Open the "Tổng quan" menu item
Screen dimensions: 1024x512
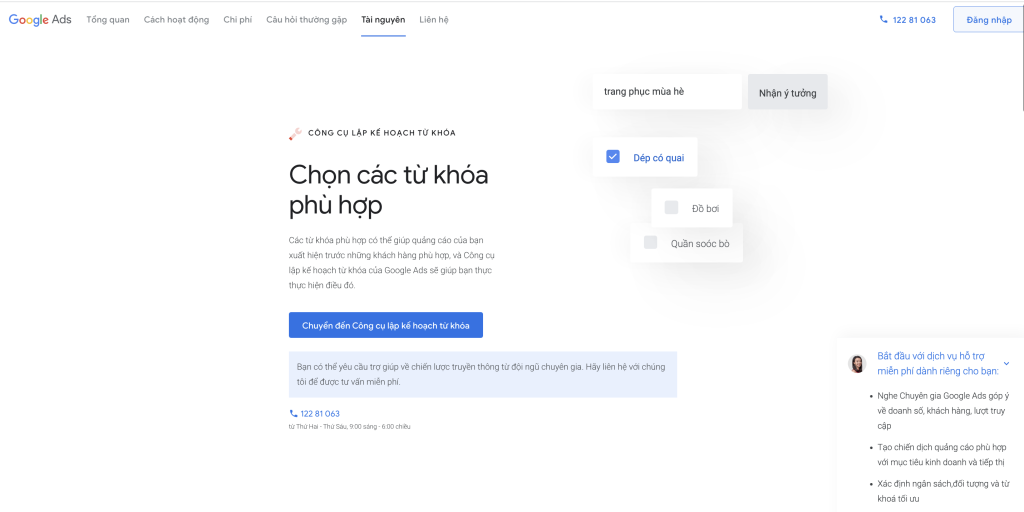108,20
